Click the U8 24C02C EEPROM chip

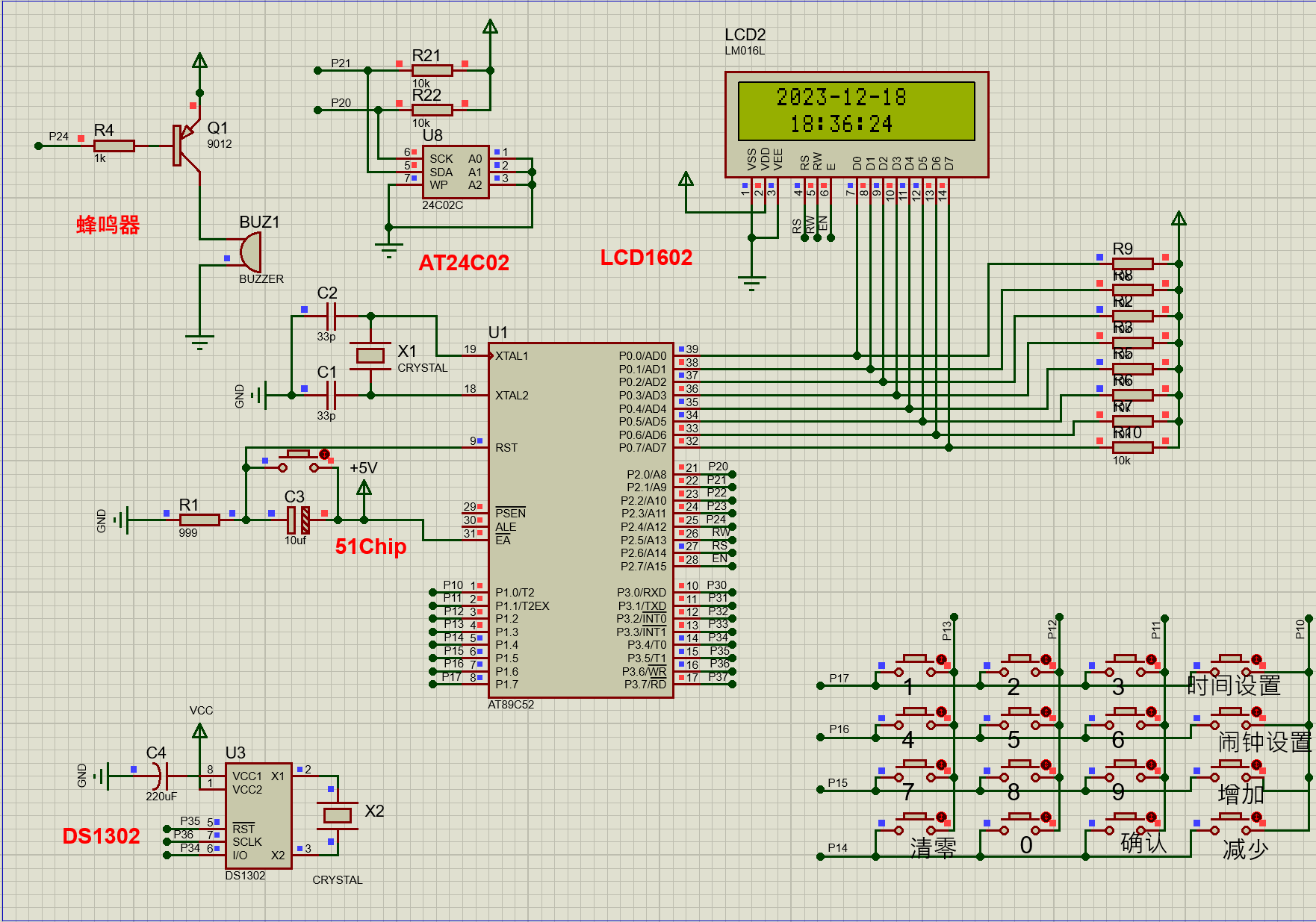[456, 172]
